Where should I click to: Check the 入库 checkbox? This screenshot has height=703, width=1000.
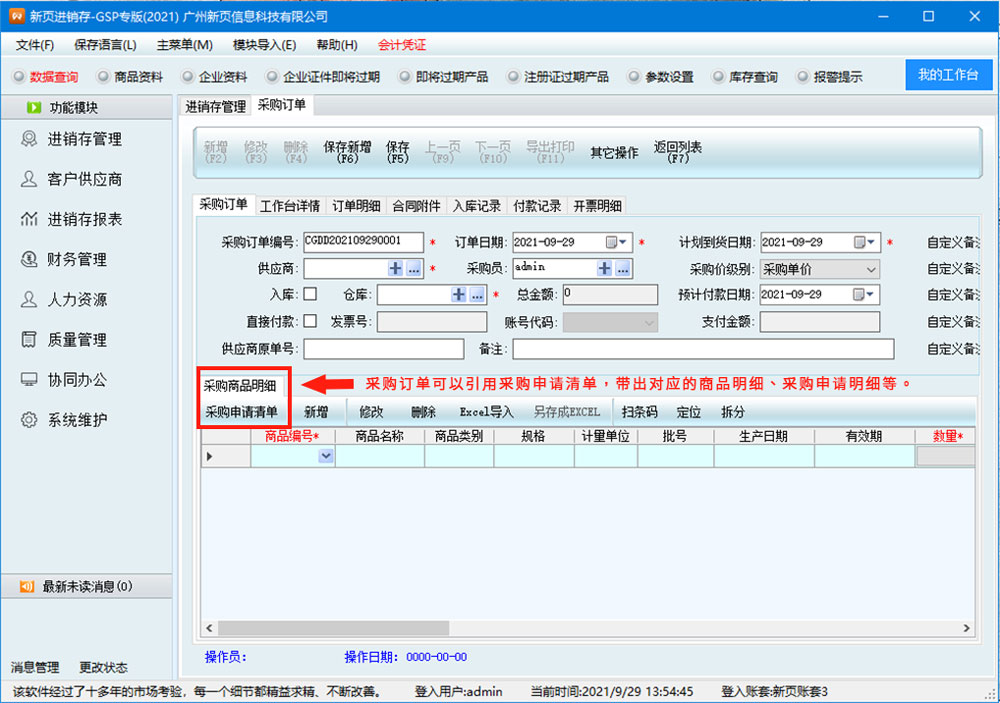click(310, 294)
